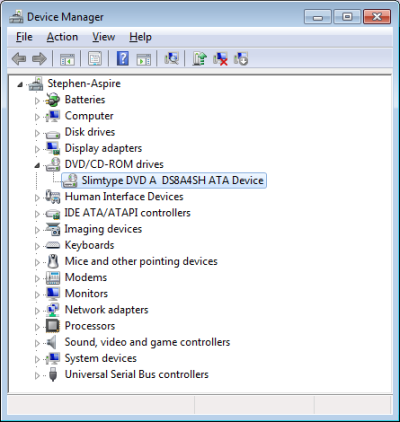The width and height of the screenshot is (400, 422).
Task: Click the Forward arrow toolbar icon
Action: (39, 59)
